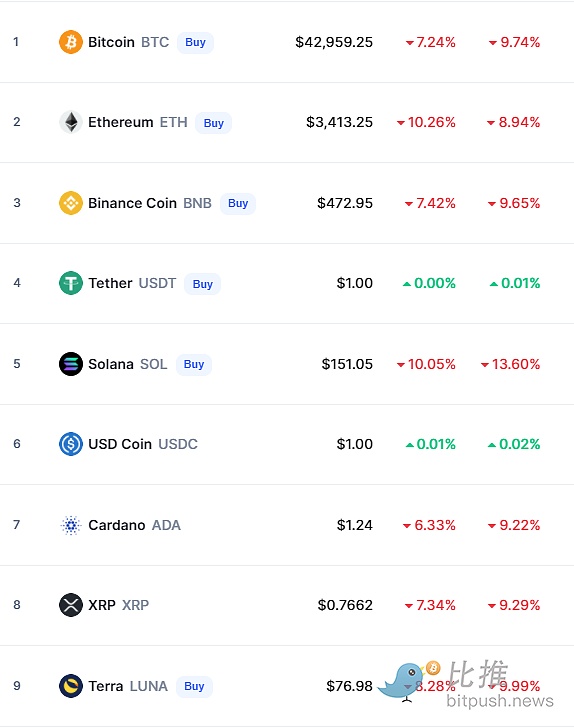574x728 pixels.
Task: Select the Bitcoin price $42,959.25
Action: (334, 42)
